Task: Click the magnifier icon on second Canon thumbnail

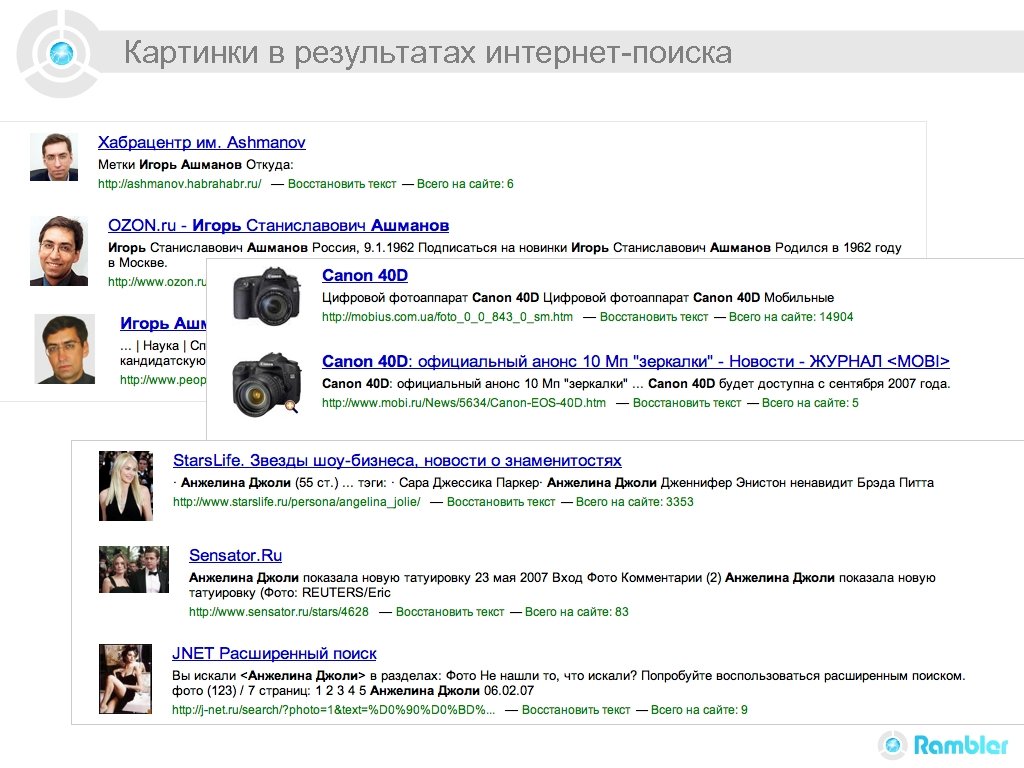Action: point(291,406)
